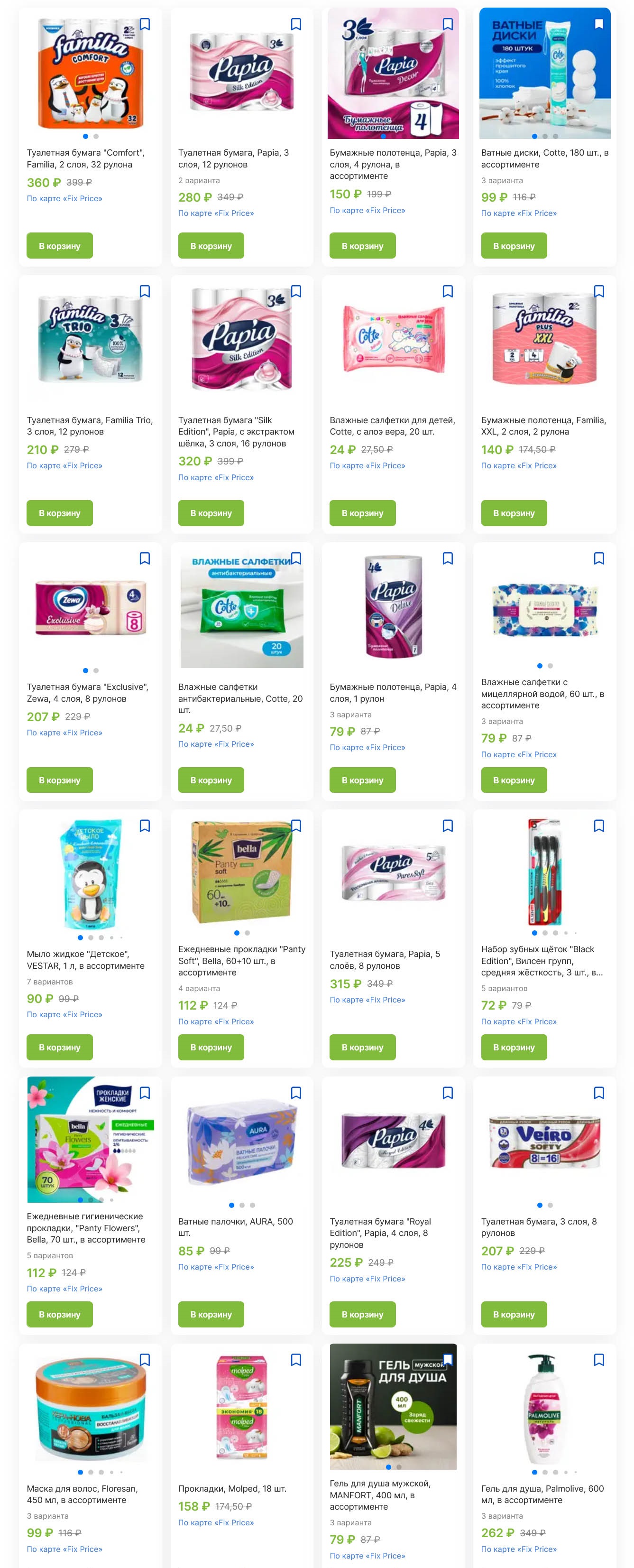This screenshot has height=1568, width=634.
Task: Bookmark the VESTAR children's liquid soap
Action: 145,826
